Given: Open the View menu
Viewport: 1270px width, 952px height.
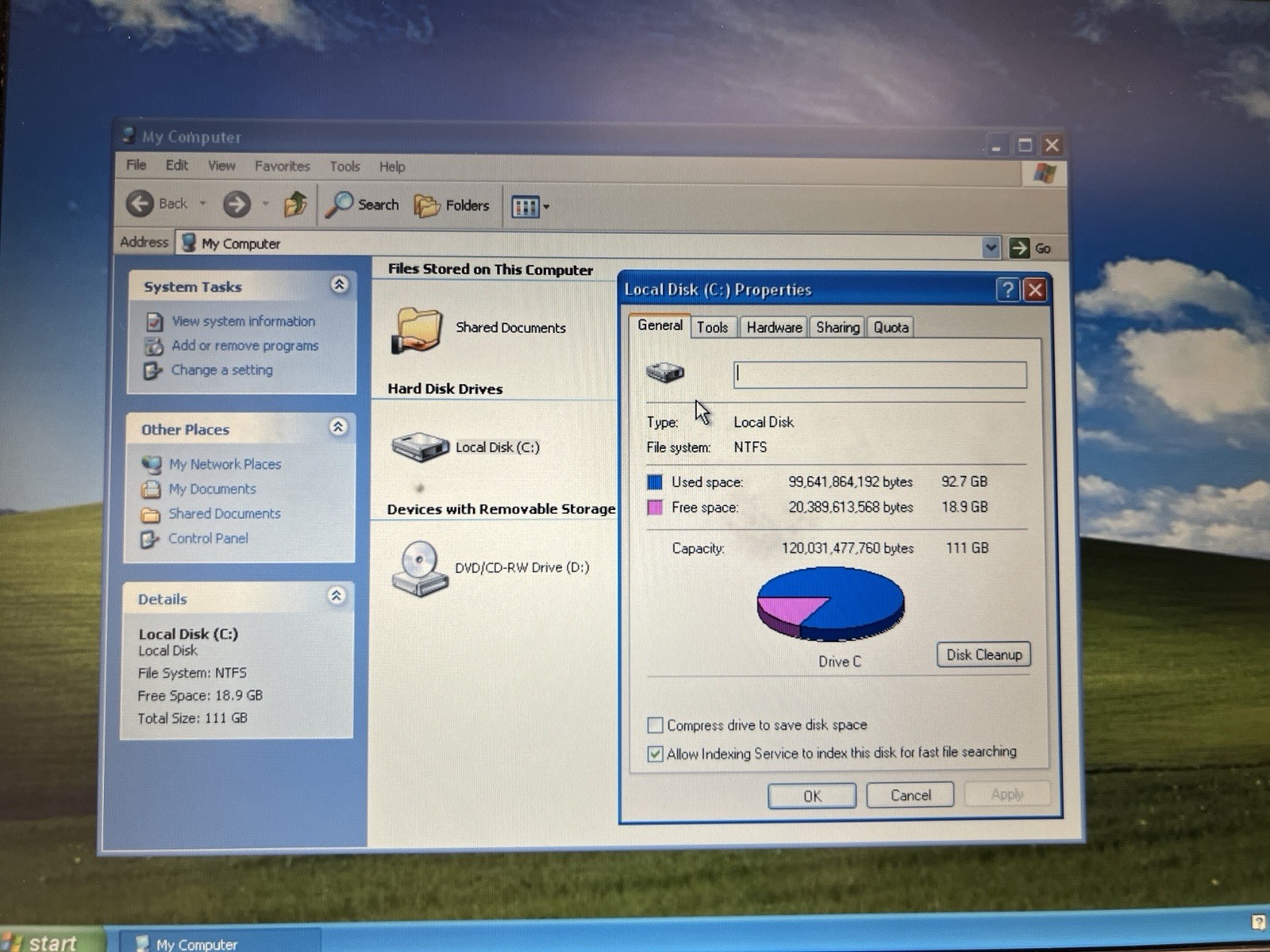Looking at the screenshot, I should (x=221, y=166).
